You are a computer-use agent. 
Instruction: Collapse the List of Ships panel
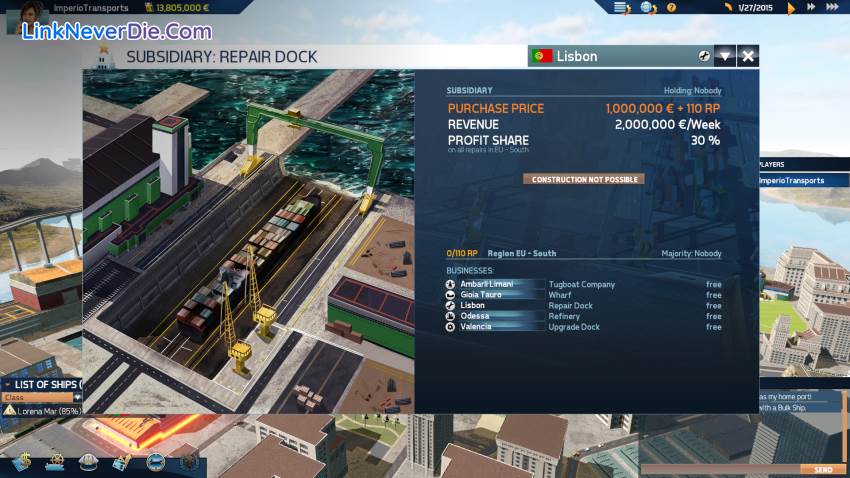tap(7, 384)
